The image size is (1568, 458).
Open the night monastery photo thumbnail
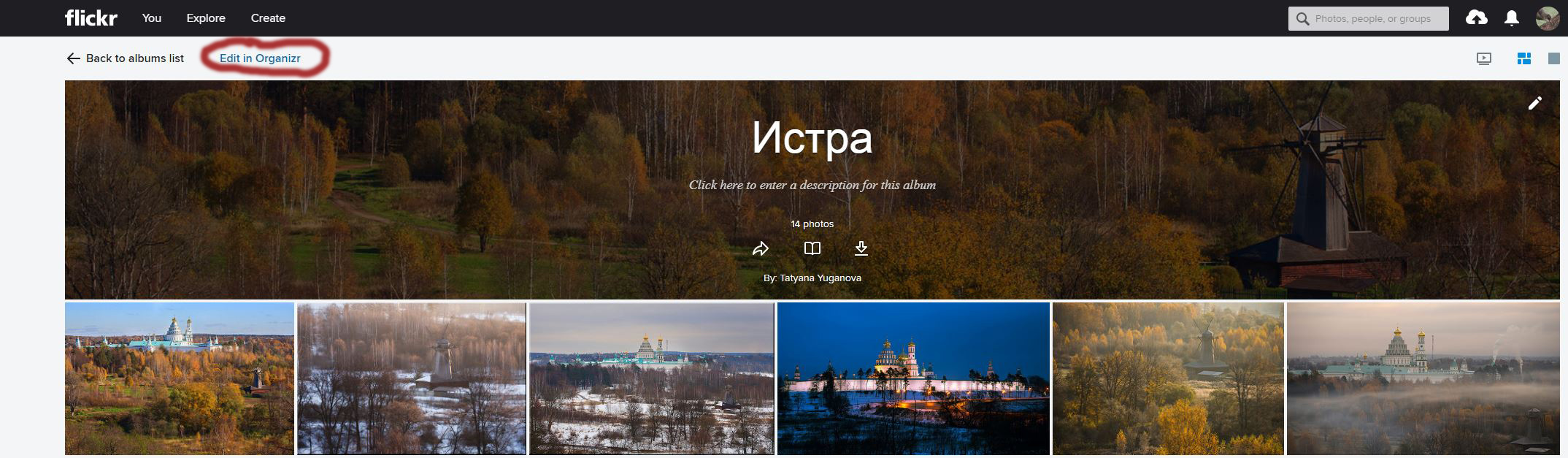pyautogui.click(x=913, y=378)
